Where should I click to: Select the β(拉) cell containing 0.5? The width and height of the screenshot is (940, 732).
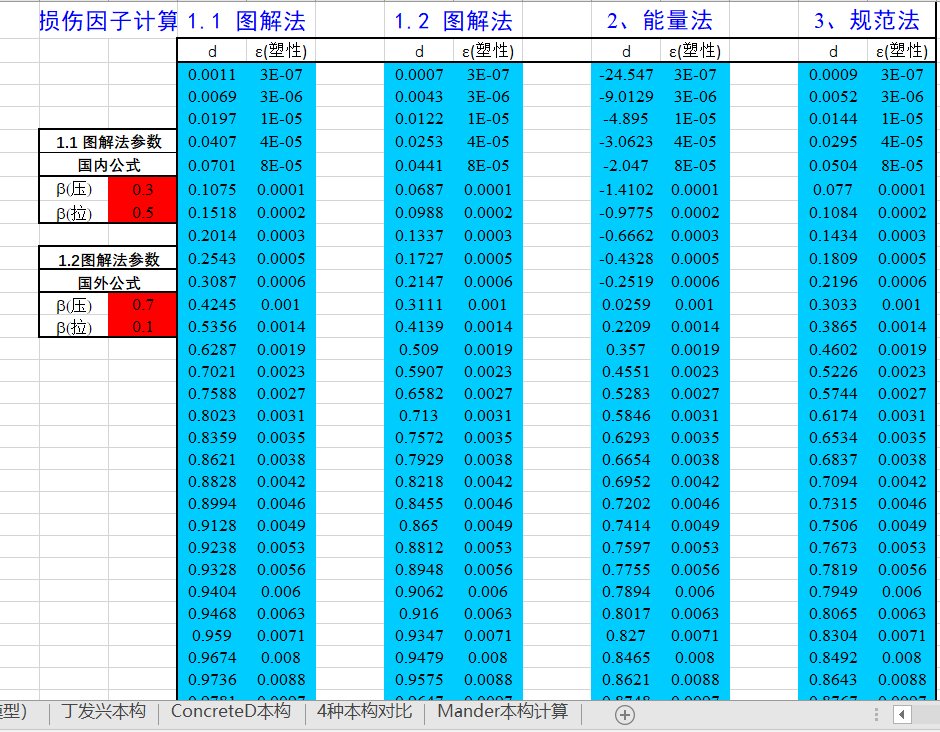click(150, 213)
